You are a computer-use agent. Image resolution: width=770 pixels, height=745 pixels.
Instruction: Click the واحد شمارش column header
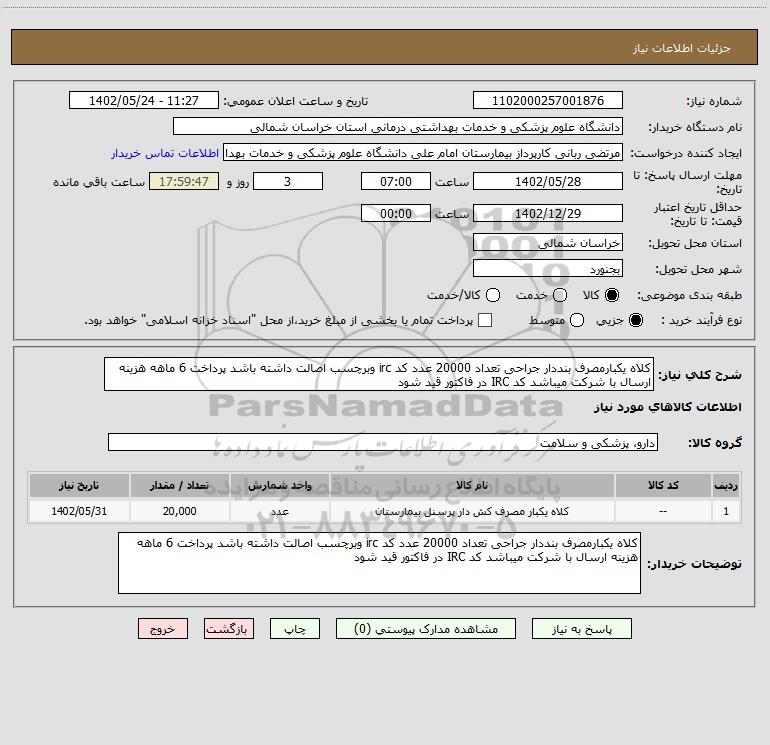279,486
